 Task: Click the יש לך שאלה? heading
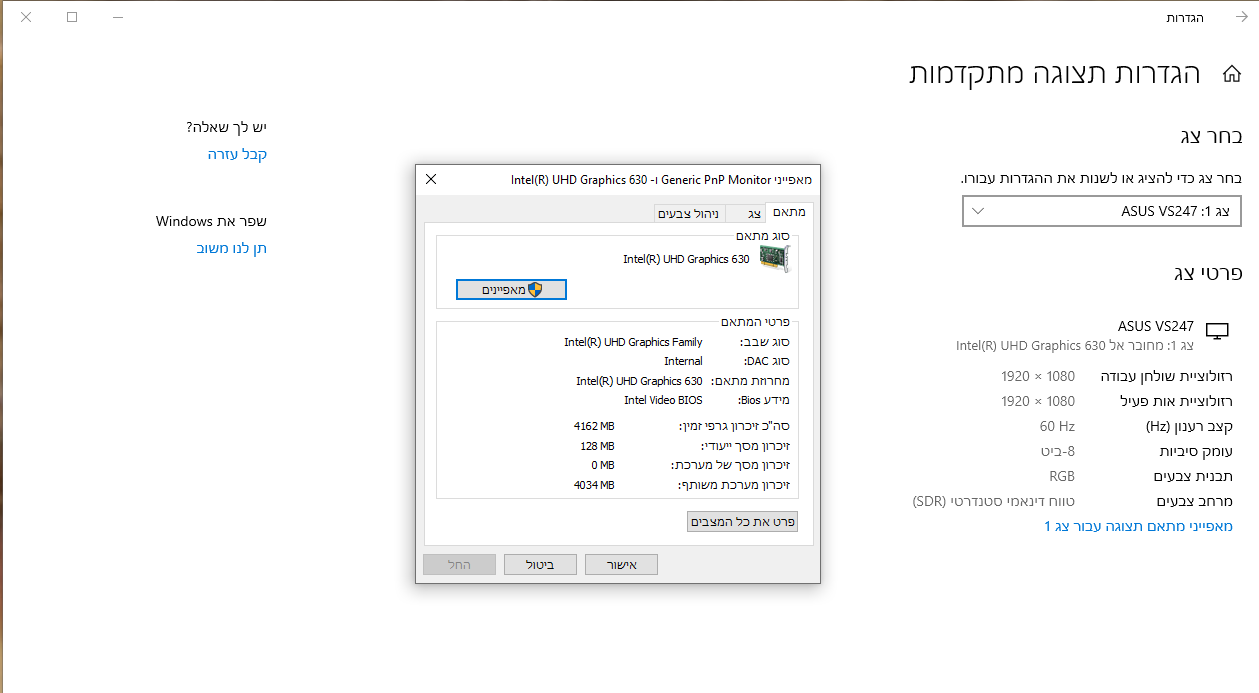(227, 127)
